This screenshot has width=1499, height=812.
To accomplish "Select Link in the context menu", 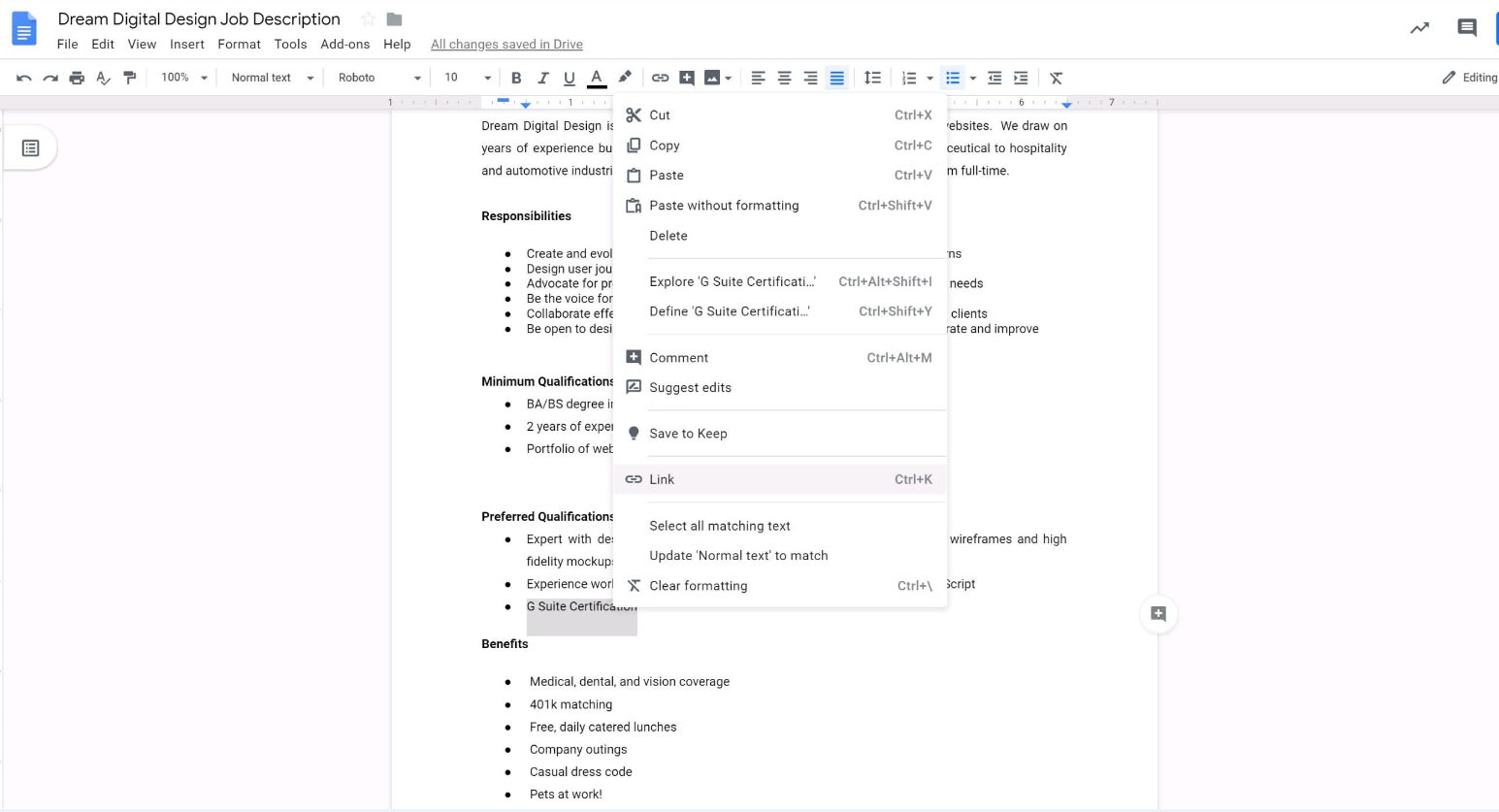I will coord(780,479).
